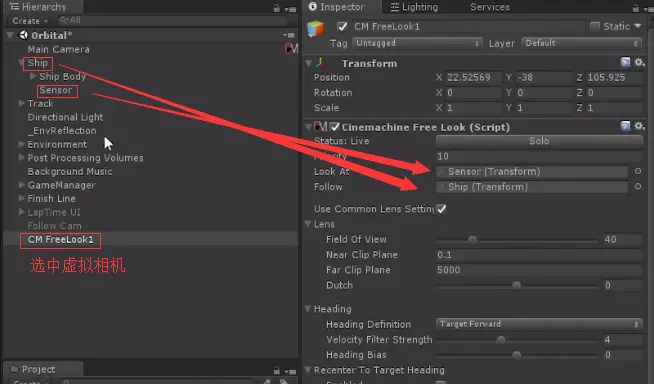Click the Look At object picker circle
This screenshot has width=654, height=384.
coord(638,171)
